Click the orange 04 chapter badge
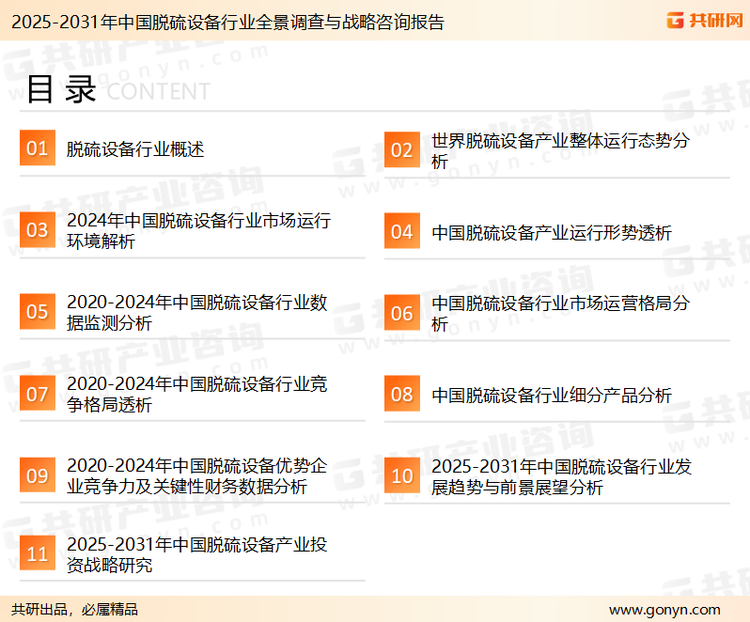The image size is (750, 622). 402,231
